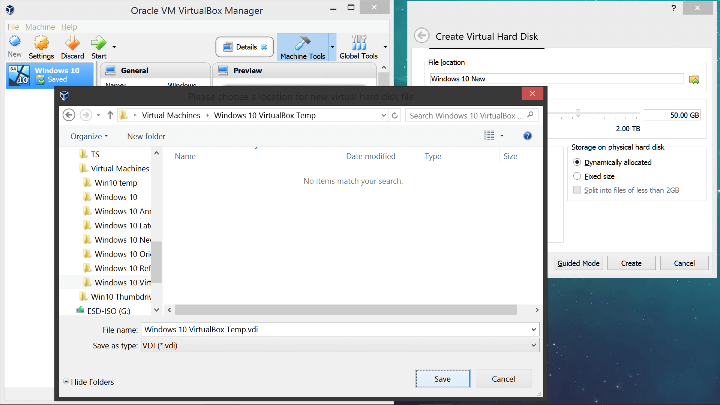This screenshot has width=720, height=405.
Task: Select the Global Tools icon
Action: (359, 43)
